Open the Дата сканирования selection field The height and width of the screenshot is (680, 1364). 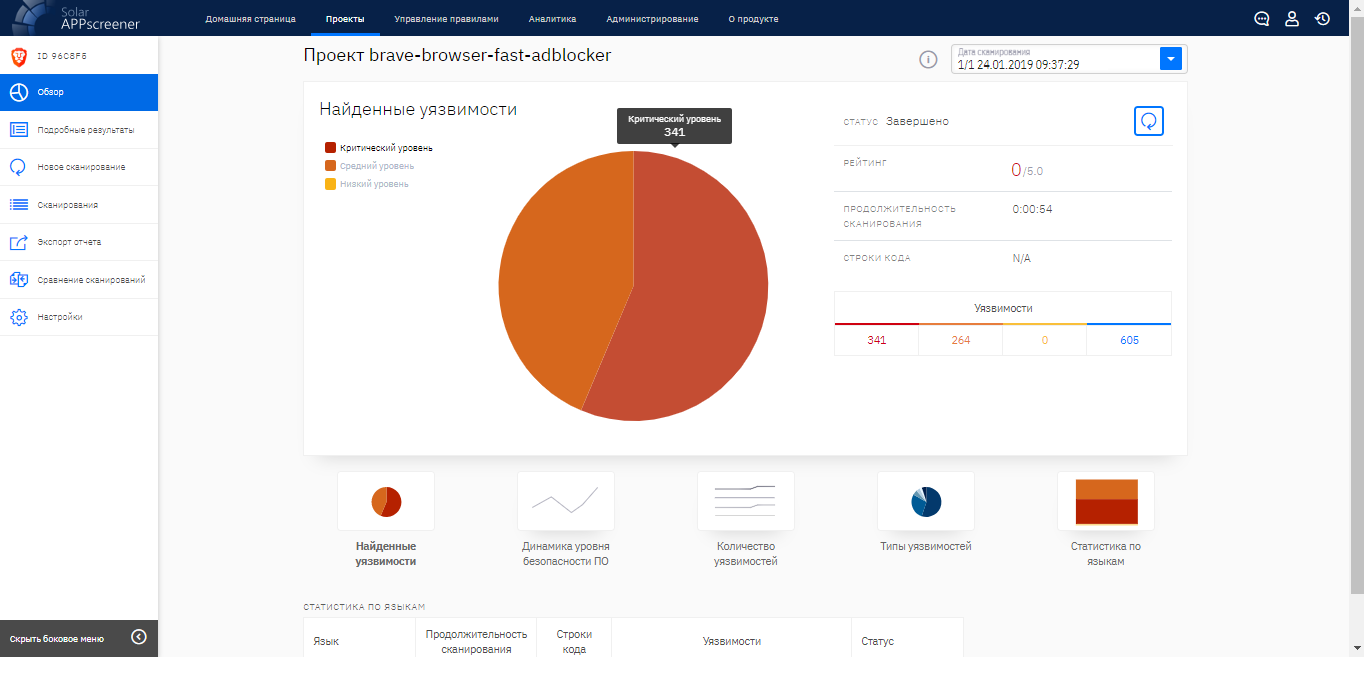pyautogui.click(x=1055, y=60)
